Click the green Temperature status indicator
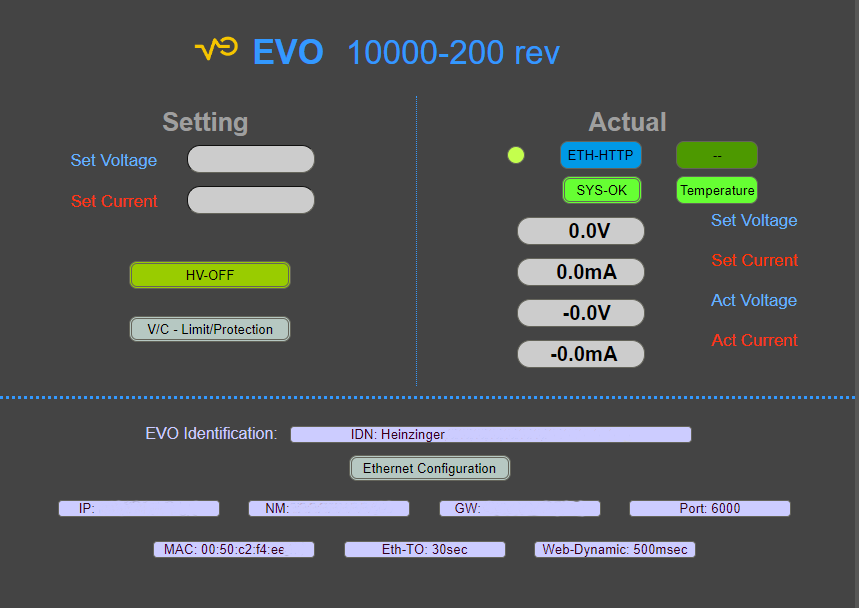This screenshot has width=859, height=608. point(717,190)
